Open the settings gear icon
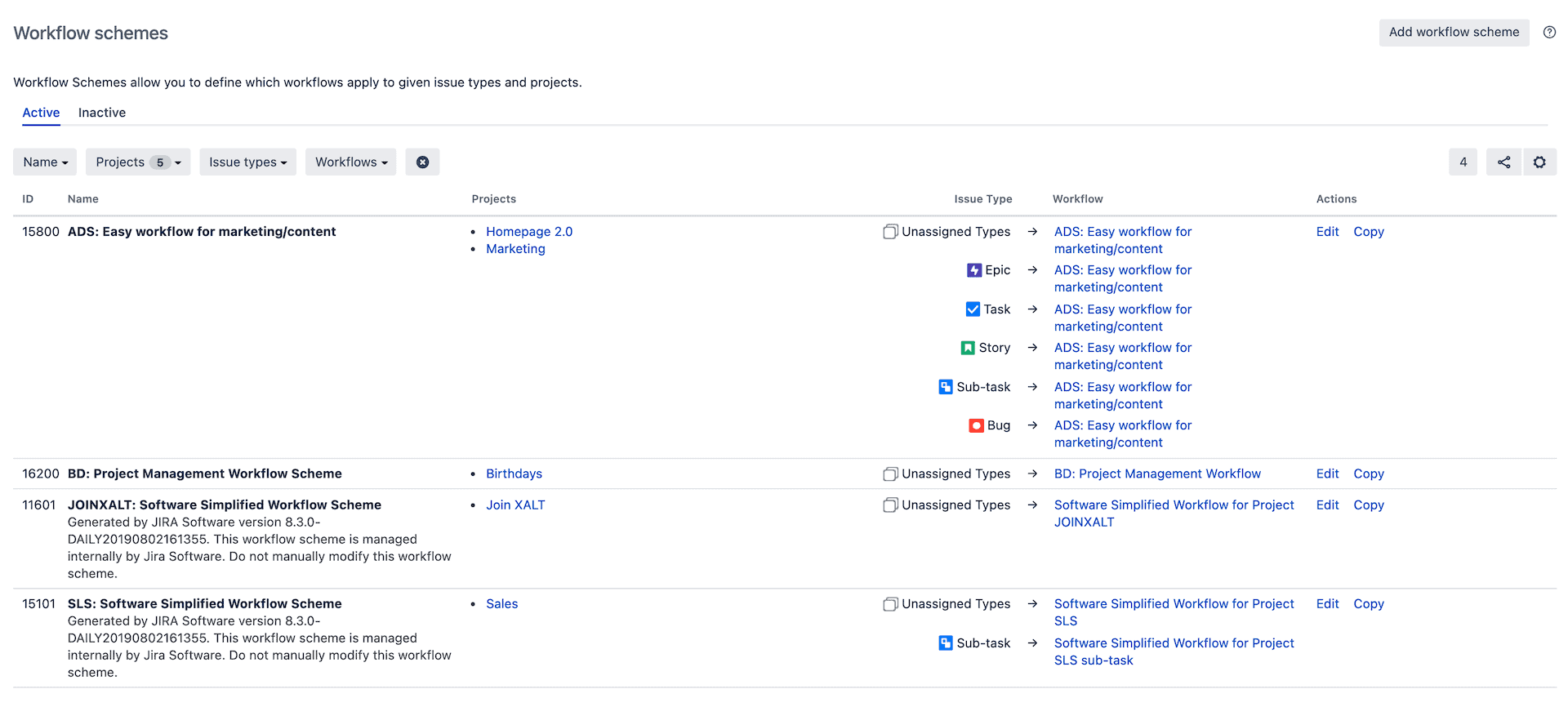 click(x=1539, y=162)
